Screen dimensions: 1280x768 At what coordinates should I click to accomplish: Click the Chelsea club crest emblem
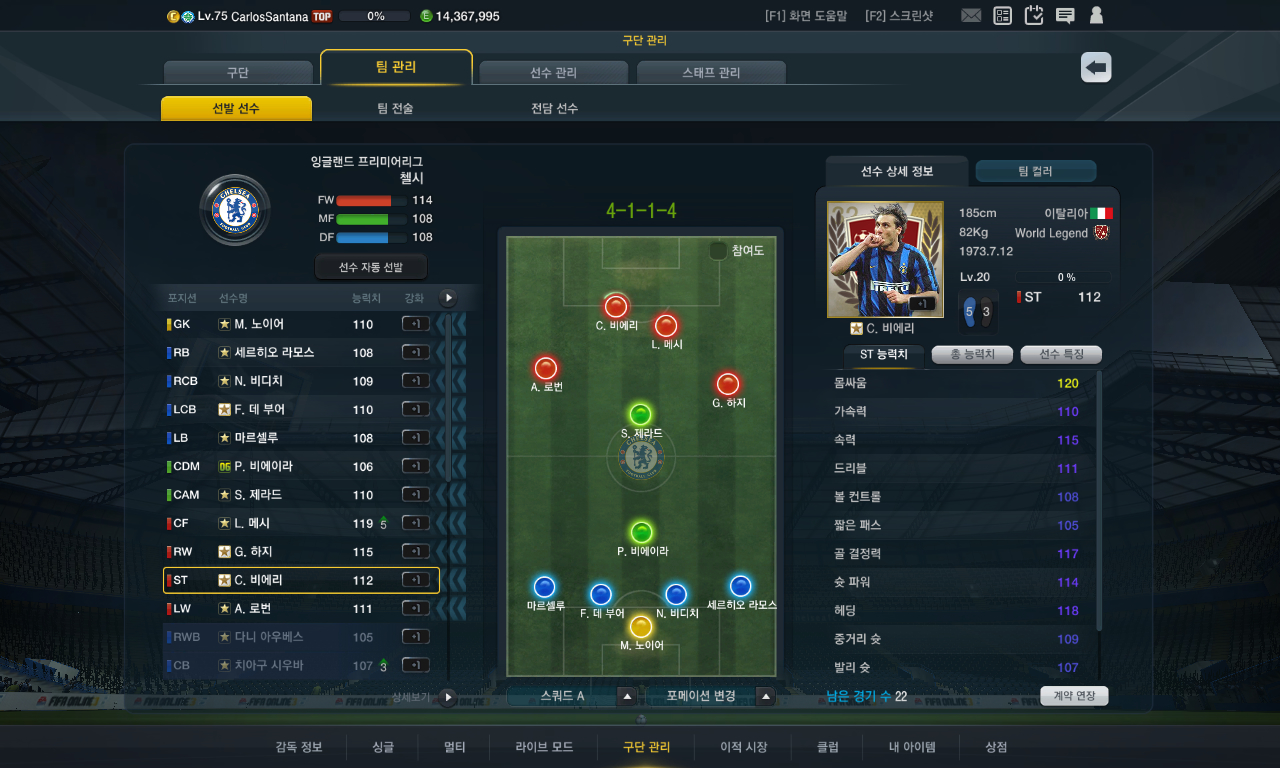pyautogui.click(x=235, y=210)
